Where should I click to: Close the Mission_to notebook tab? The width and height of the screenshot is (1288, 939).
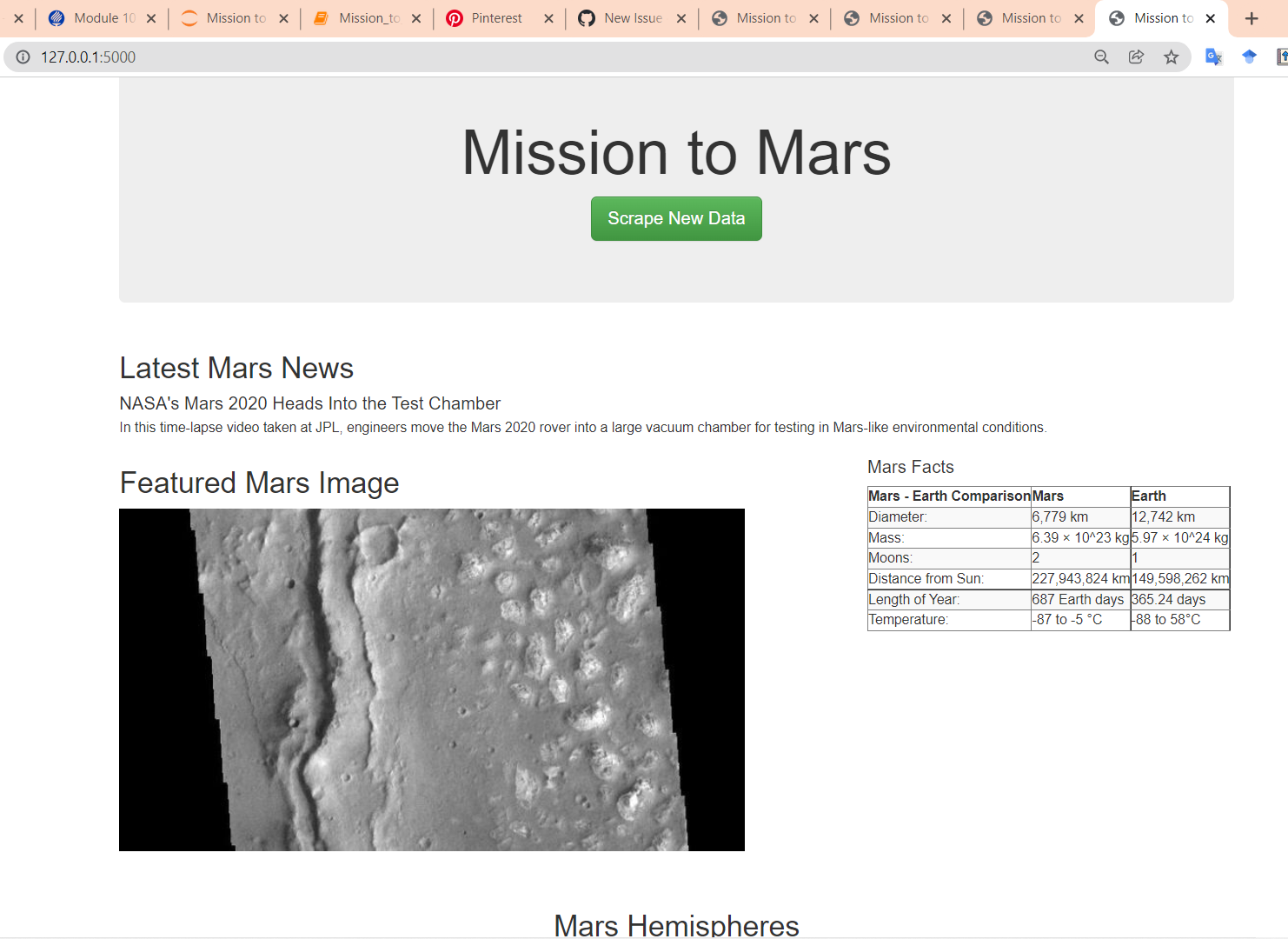coord(416,18)
